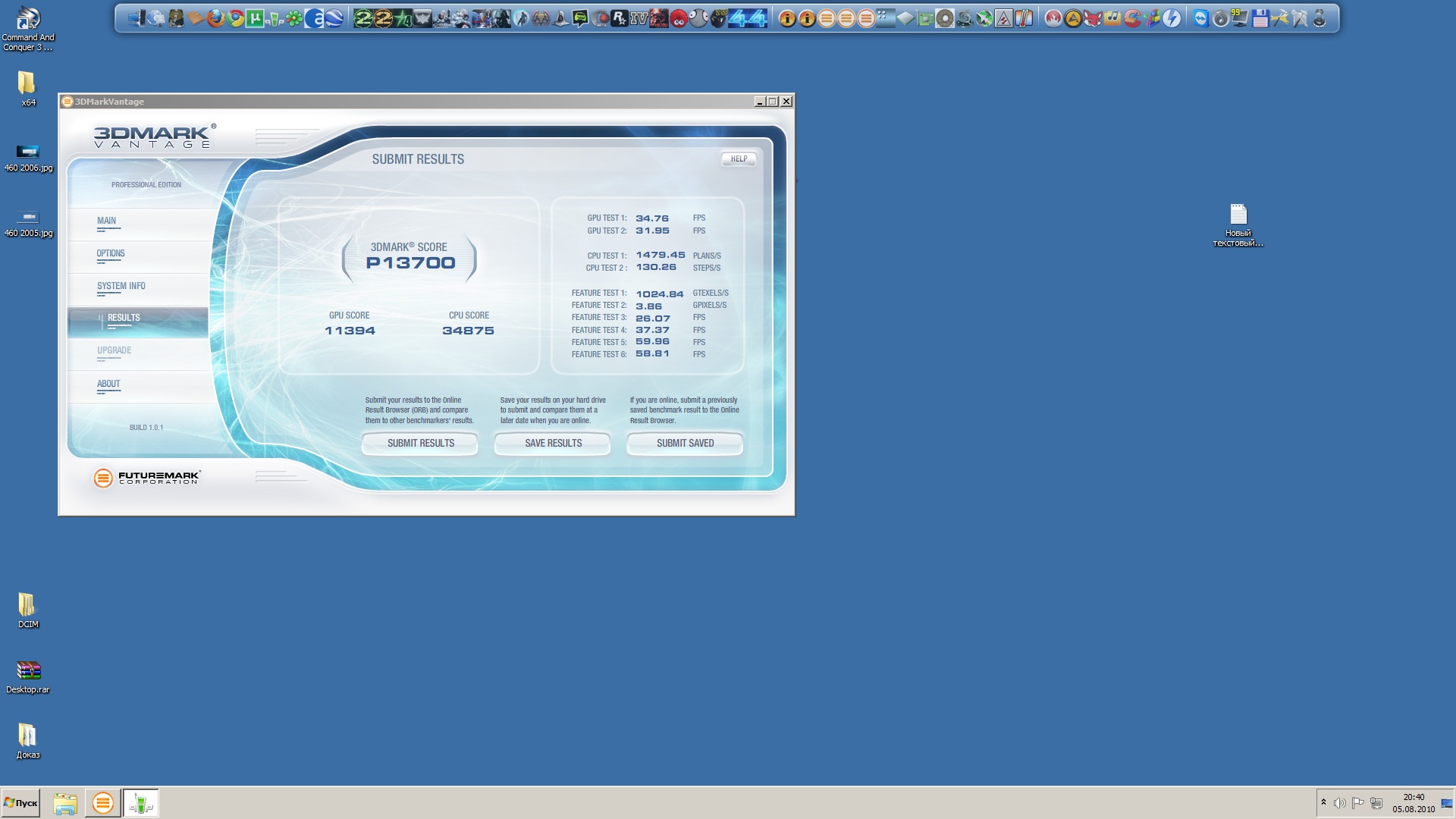The height and width of the screenshot is (819, 1456).
Task: Select the DCIM folder on desktop
Action: (28, 610)
